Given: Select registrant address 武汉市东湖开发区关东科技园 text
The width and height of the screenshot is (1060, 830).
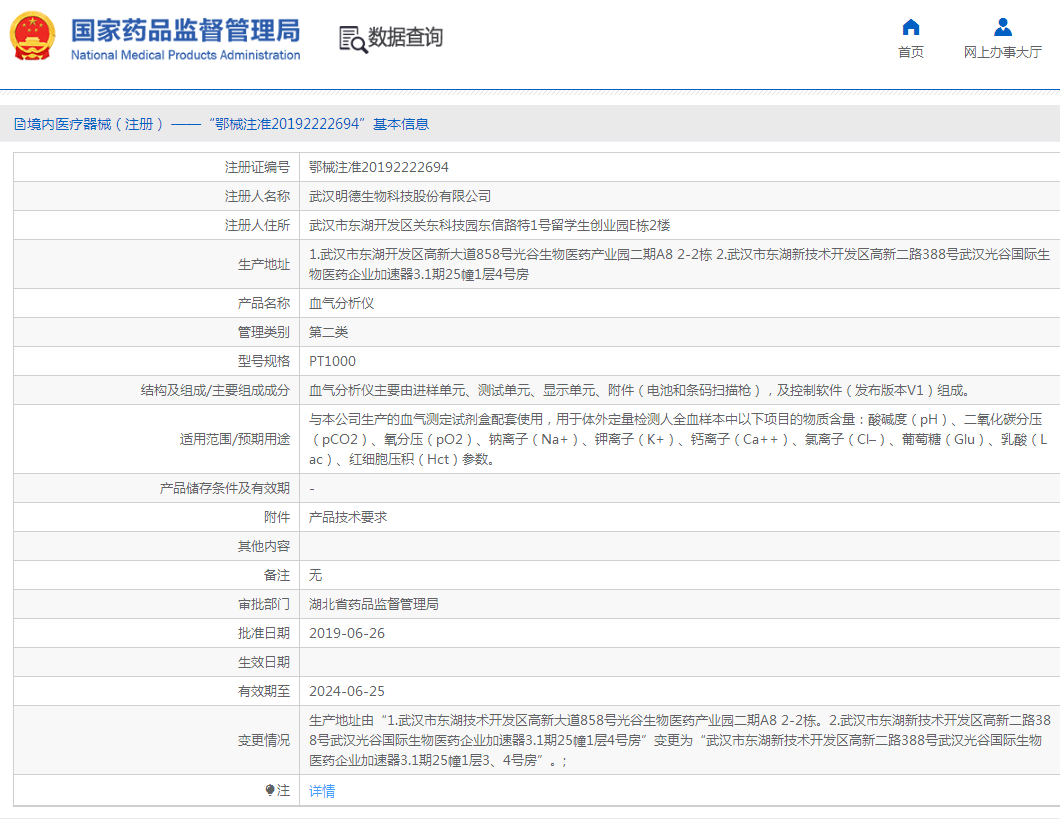Looking at the screenshot, I should coord(489,226).
